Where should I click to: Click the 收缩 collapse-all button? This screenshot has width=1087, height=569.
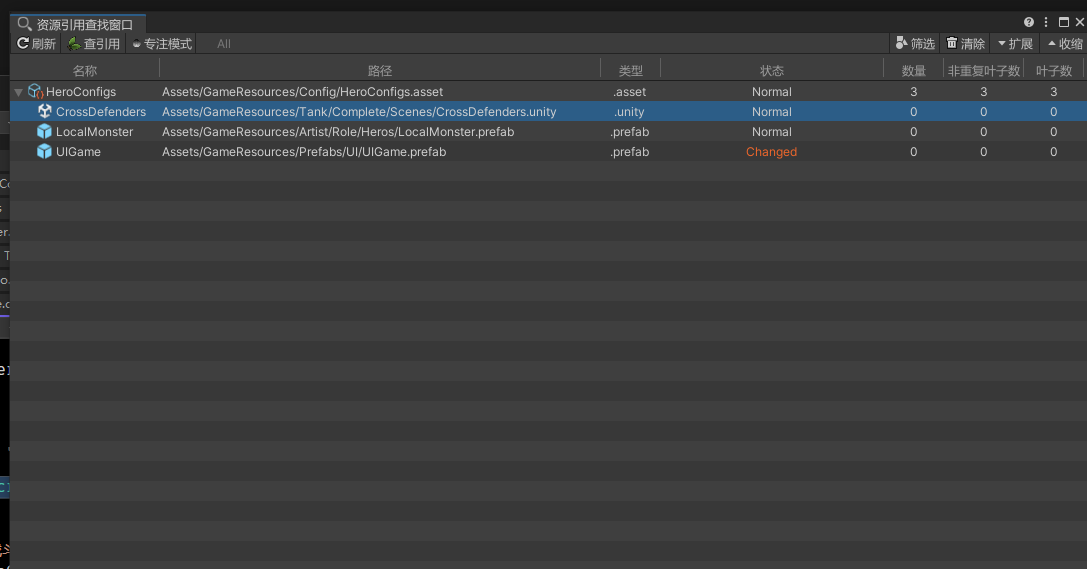coord(1065,44)
